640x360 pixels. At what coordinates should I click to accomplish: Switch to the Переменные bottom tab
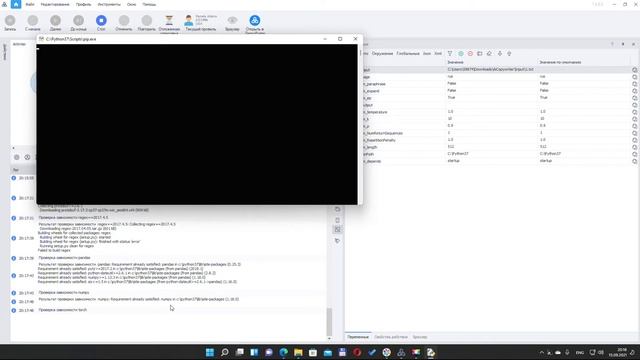click(358, 337)
